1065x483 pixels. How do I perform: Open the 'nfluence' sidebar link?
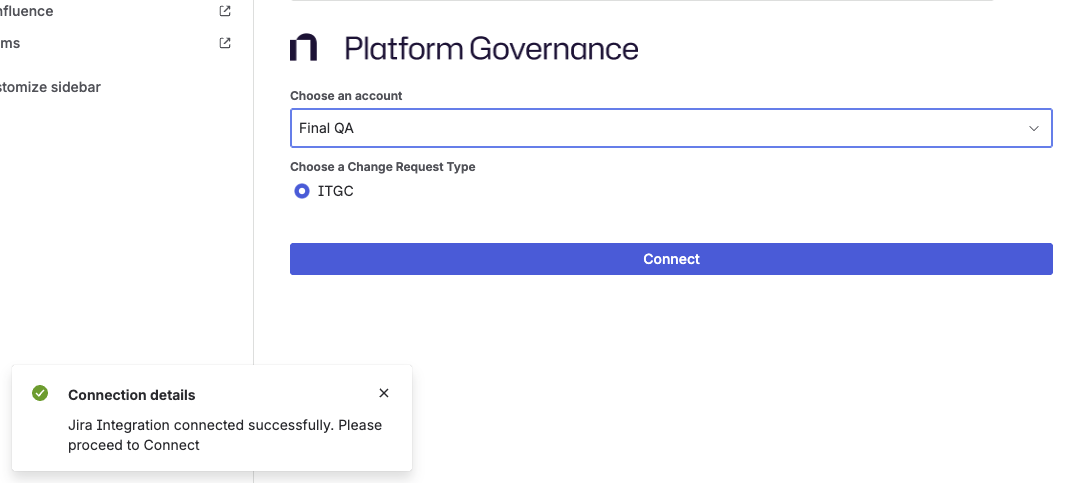pos(26,11)
